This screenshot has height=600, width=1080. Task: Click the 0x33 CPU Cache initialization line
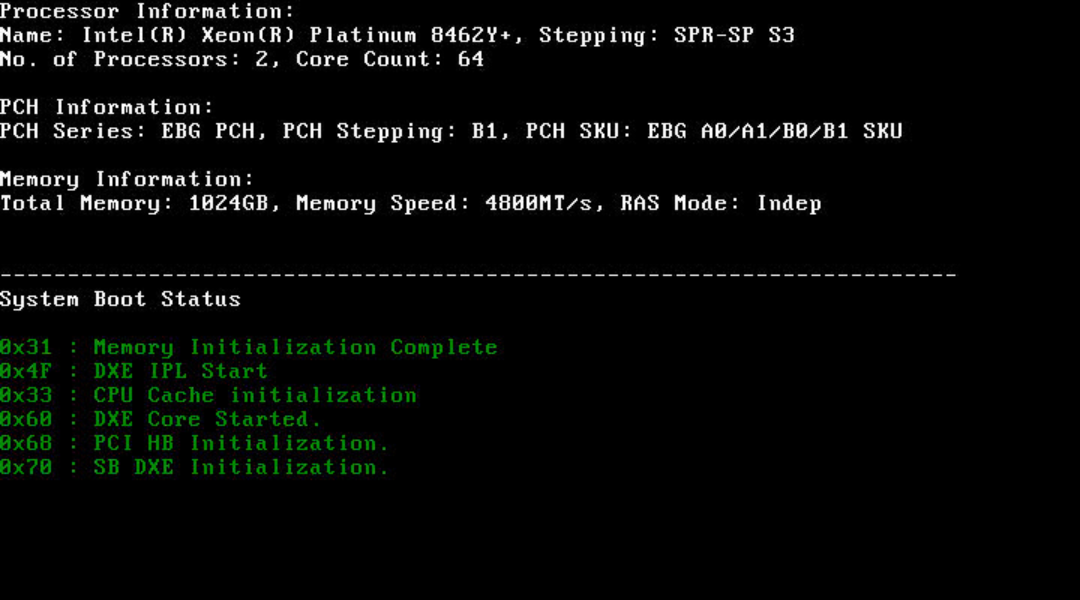tap(208, 395)
